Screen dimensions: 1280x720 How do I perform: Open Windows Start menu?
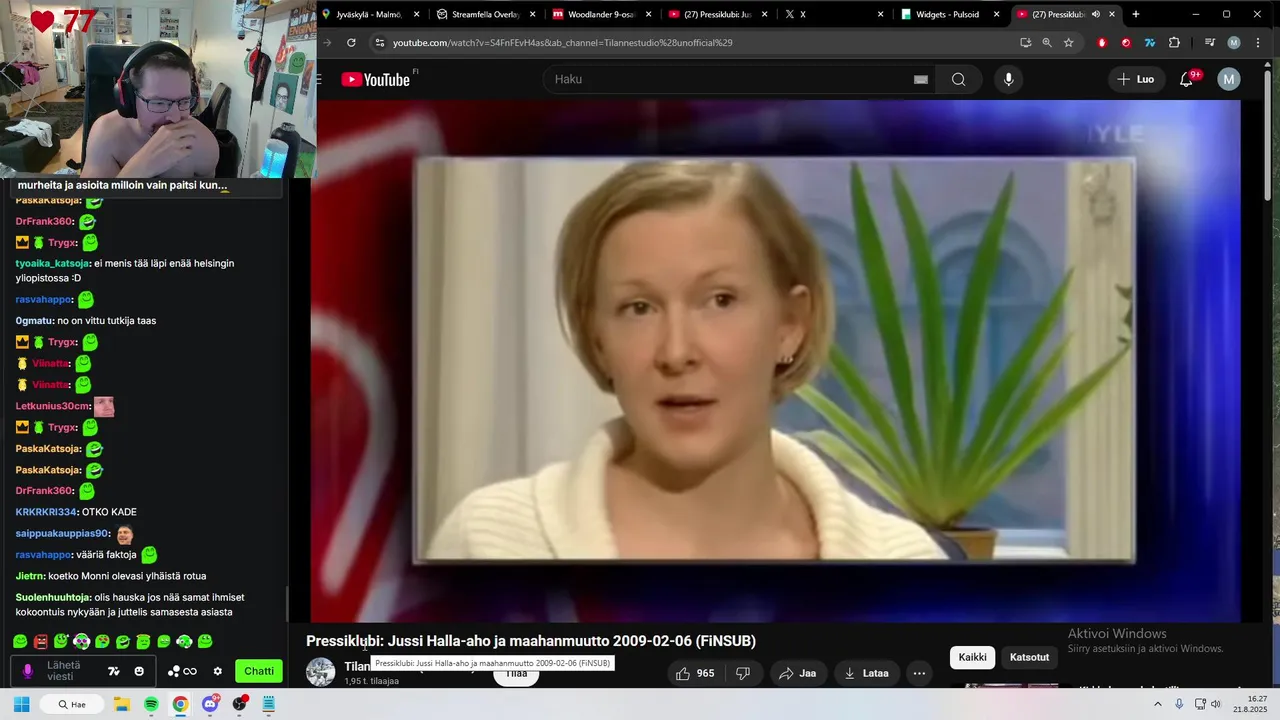(21, 704)
